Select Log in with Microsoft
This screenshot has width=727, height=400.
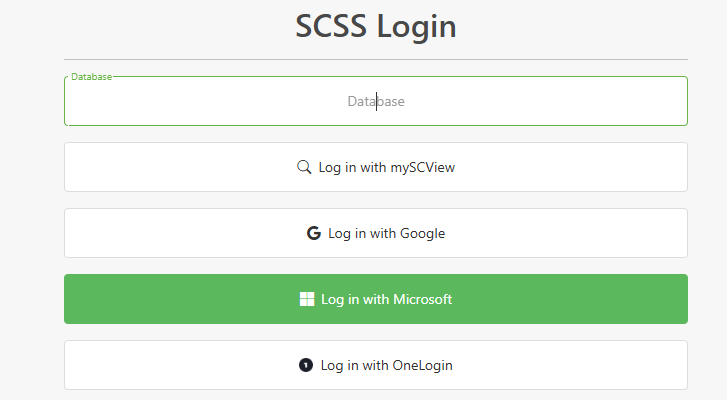pos(376,299)
